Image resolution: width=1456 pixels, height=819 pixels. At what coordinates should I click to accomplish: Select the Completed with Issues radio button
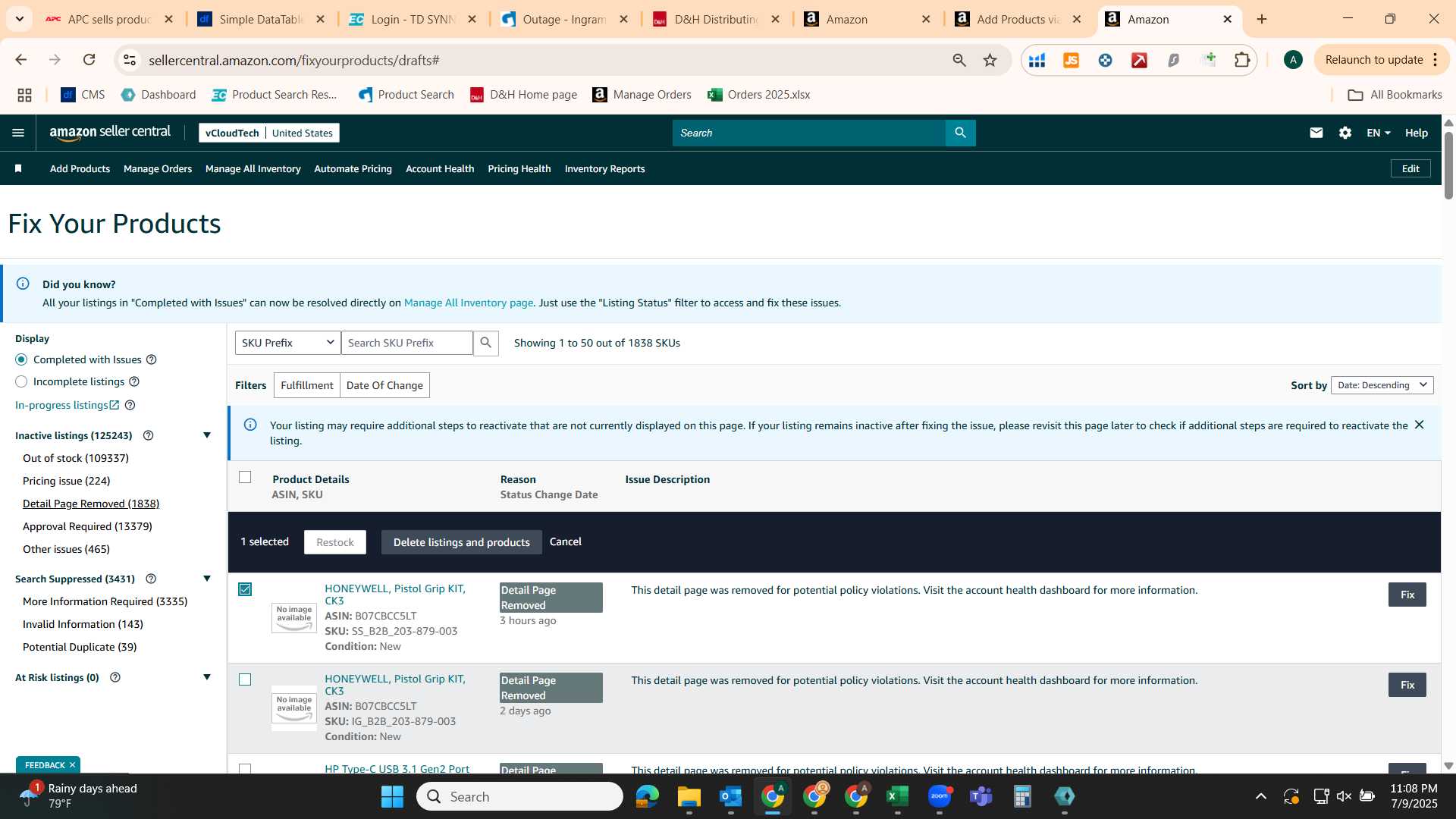click(x=21, y=359)
